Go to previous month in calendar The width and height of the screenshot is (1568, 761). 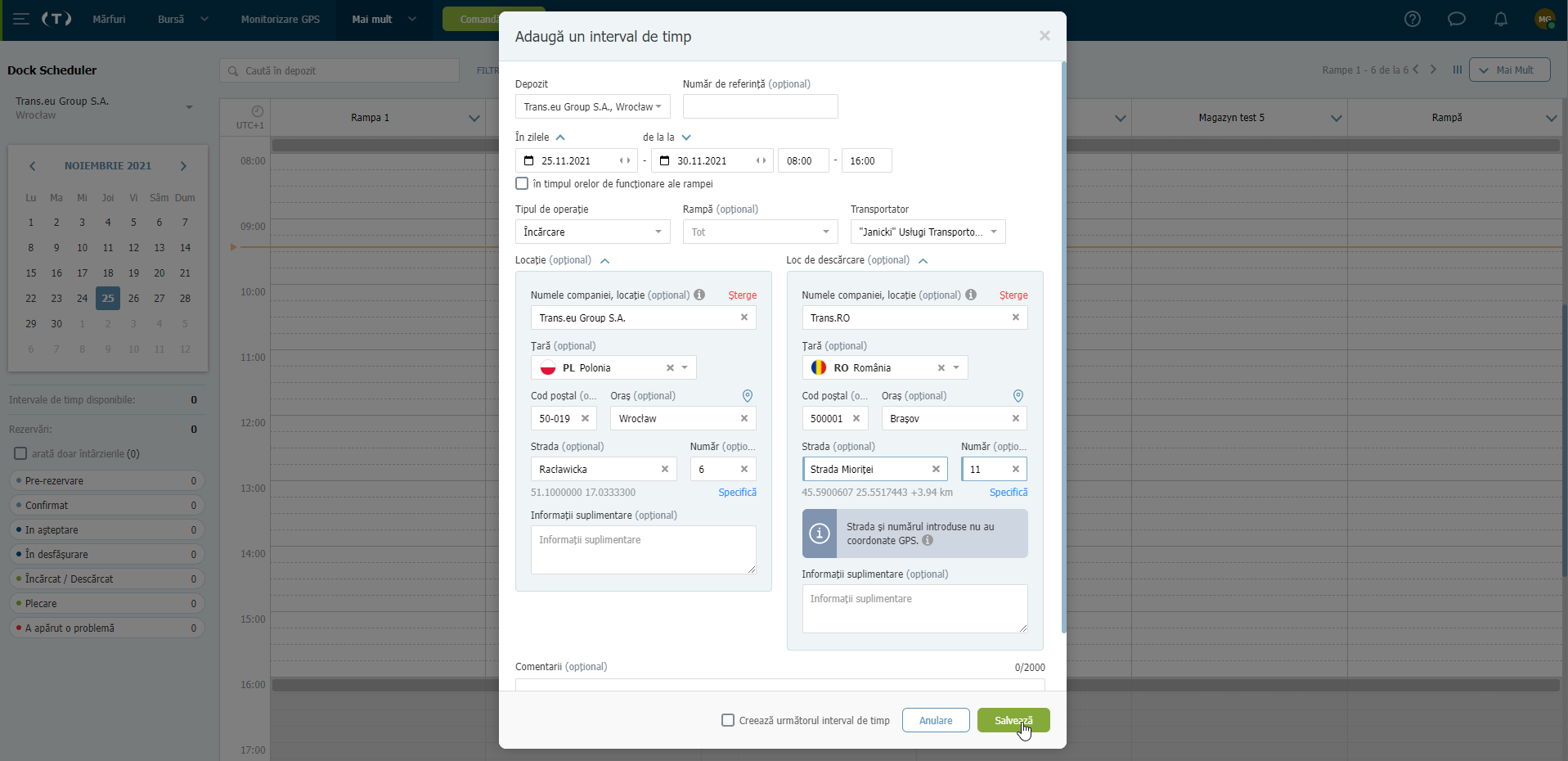33,166
